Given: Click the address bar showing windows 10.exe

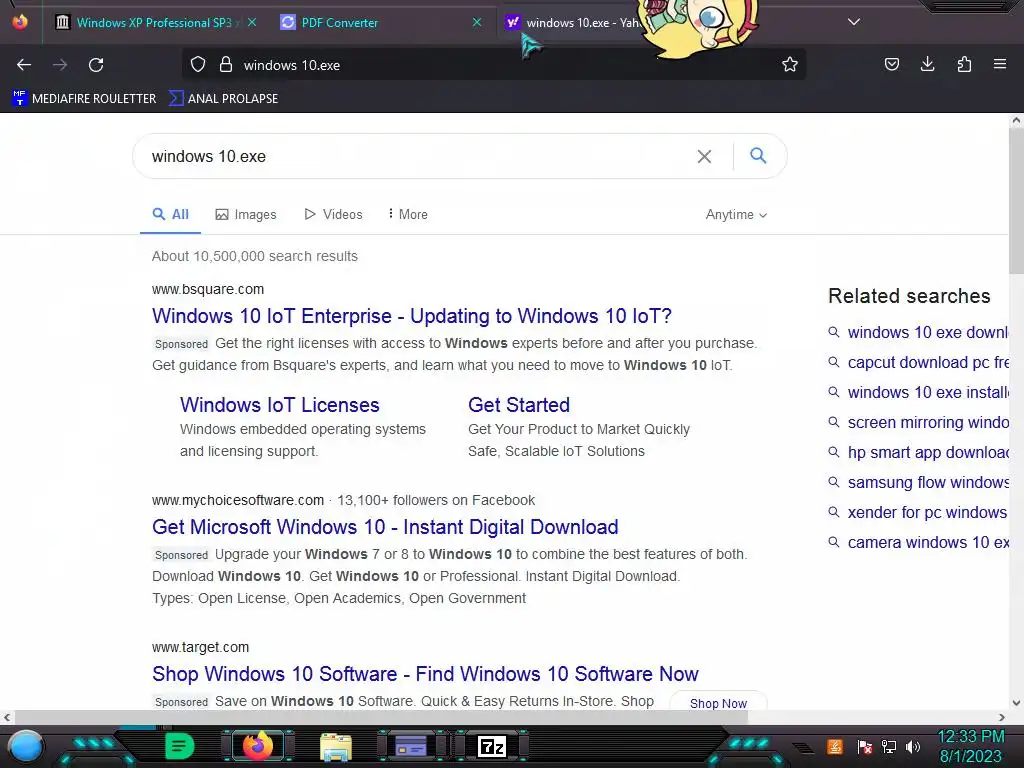Looking at the screenshot, I should pyautogui.click(x=496, y=65).
